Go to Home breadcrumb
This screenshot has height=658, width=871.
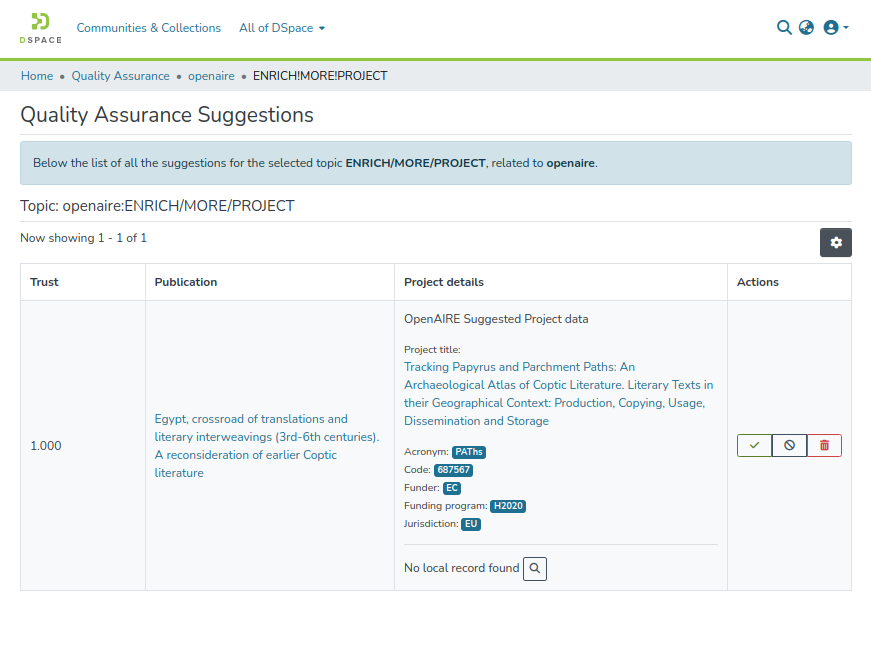[x=37, y=76]
